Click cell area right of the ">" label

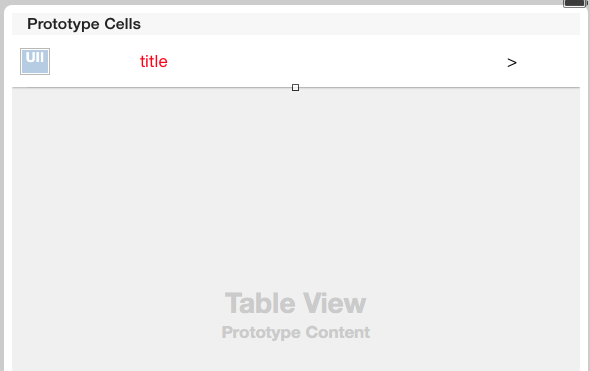(549, 61)
